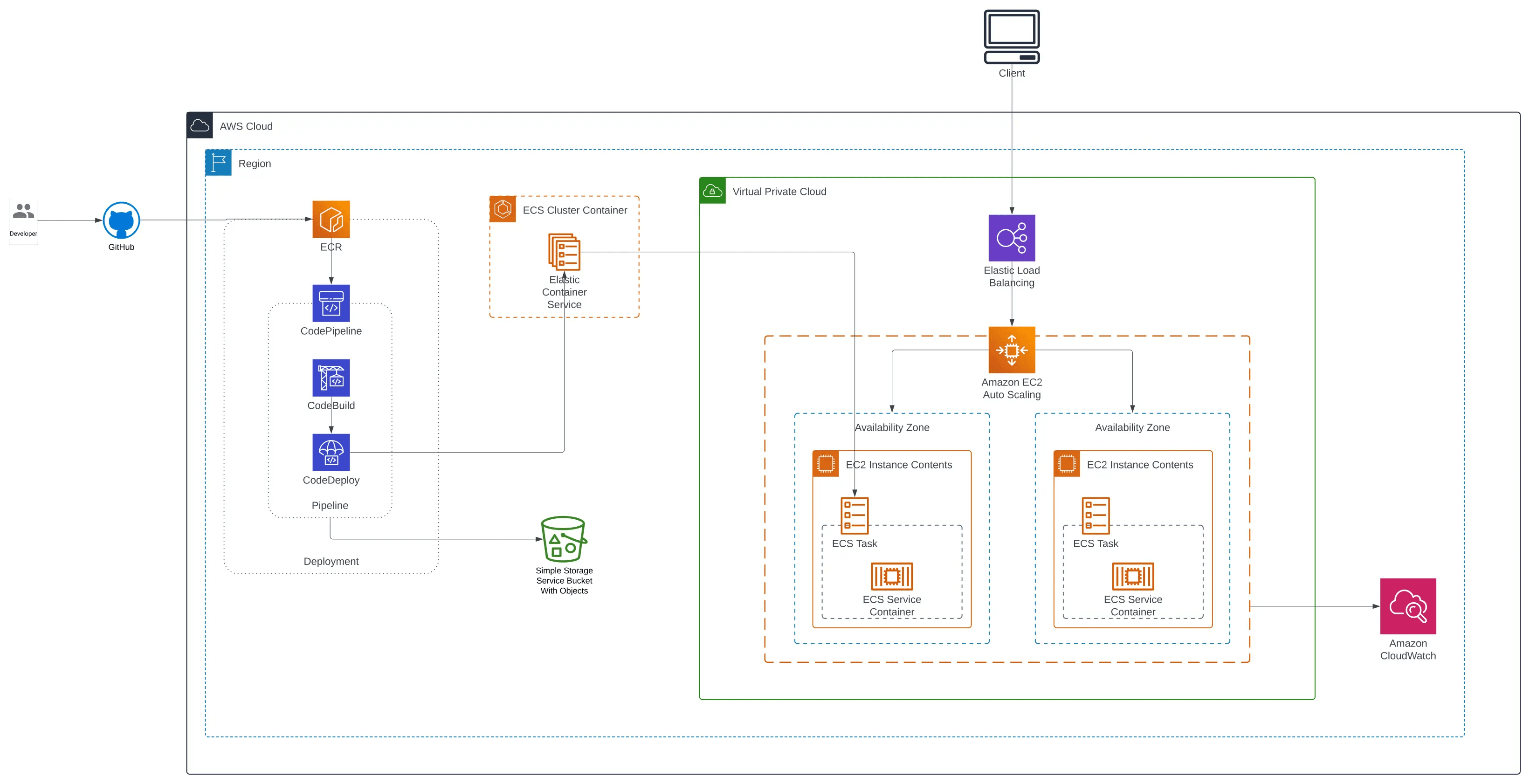Click the Amazon CloudWatch icon
1530x784 pixels.
(1408, 606)
